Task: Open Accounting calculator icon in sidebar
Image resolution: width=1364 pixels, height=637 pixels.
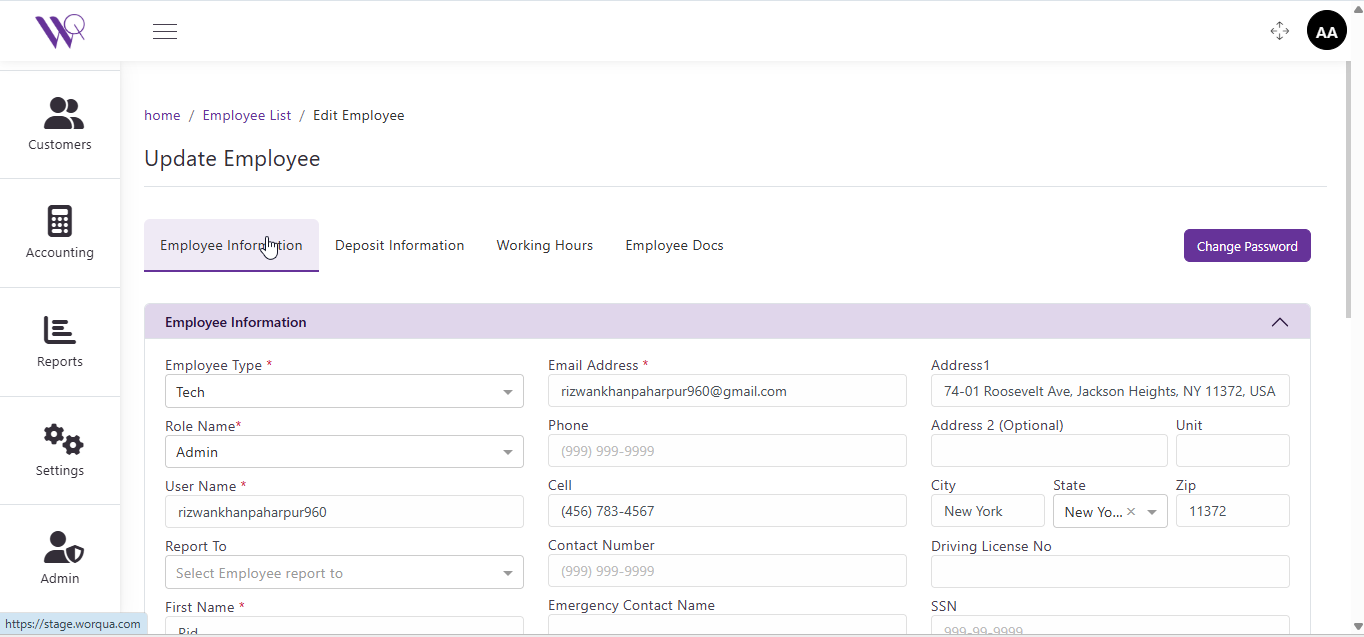Action: click(60, 222)
